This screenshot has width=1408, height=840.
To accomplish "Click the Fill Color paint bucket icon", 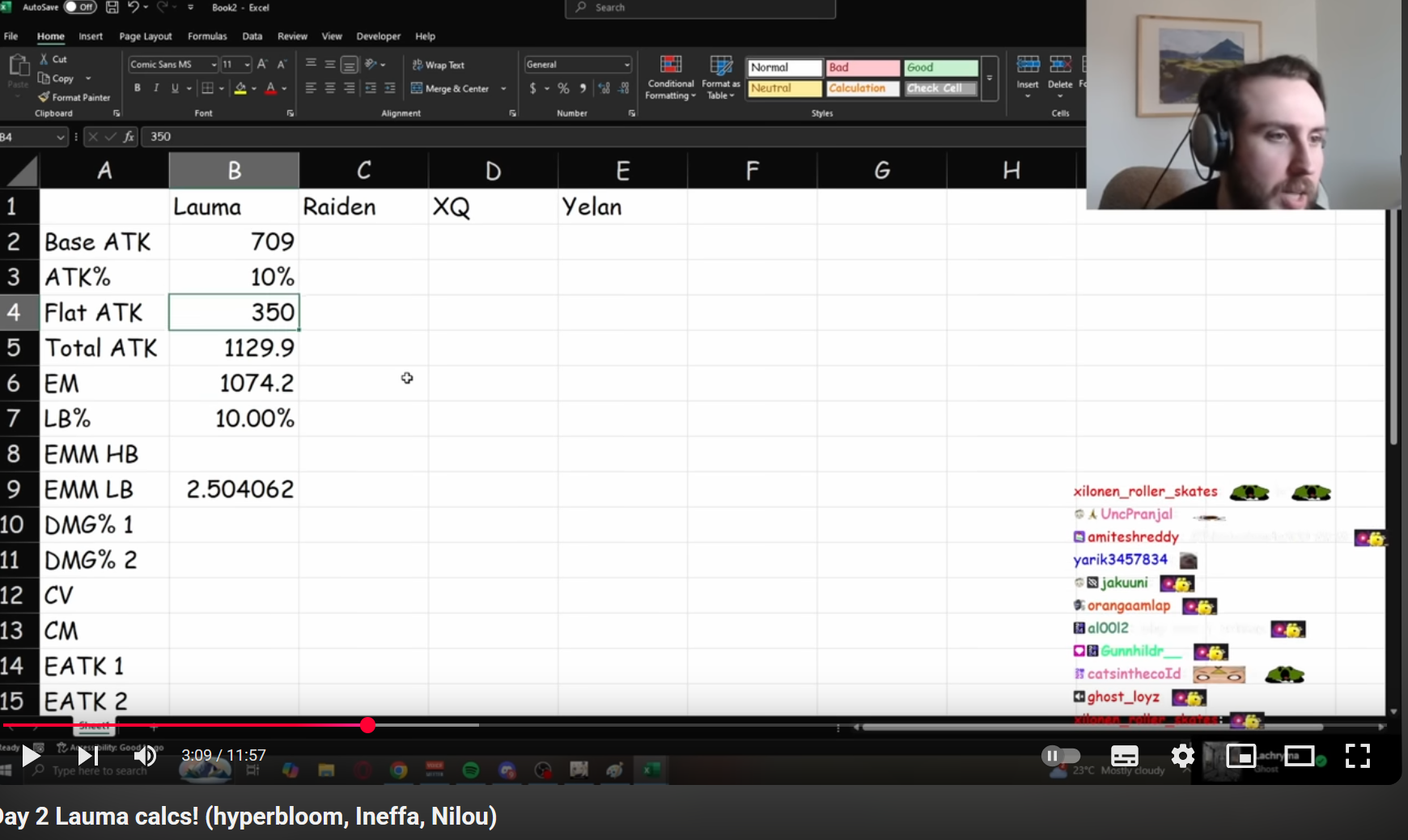I will (x=240, y=88).
